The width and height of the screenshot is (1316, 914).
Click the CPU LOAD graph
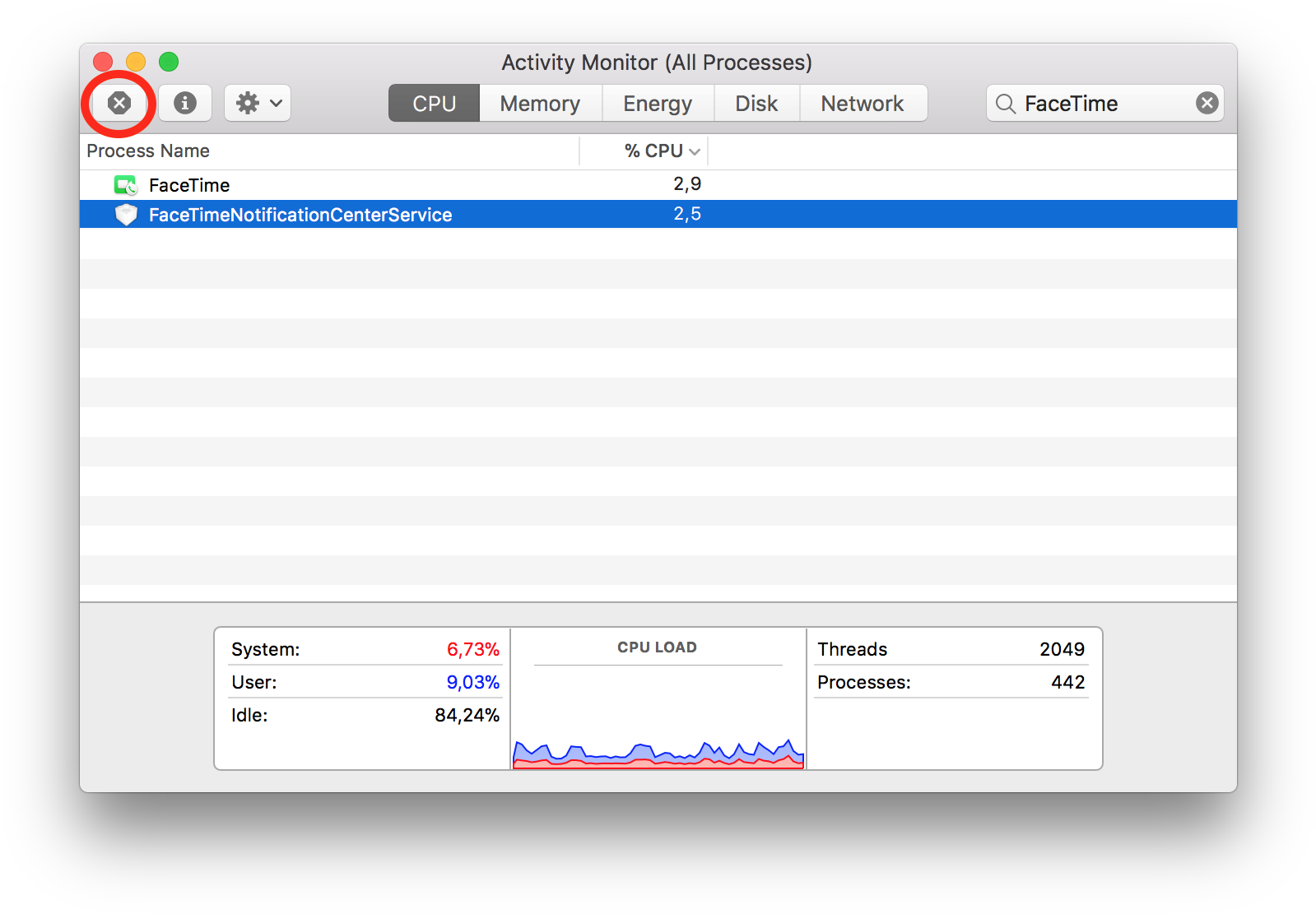(658, 753)
